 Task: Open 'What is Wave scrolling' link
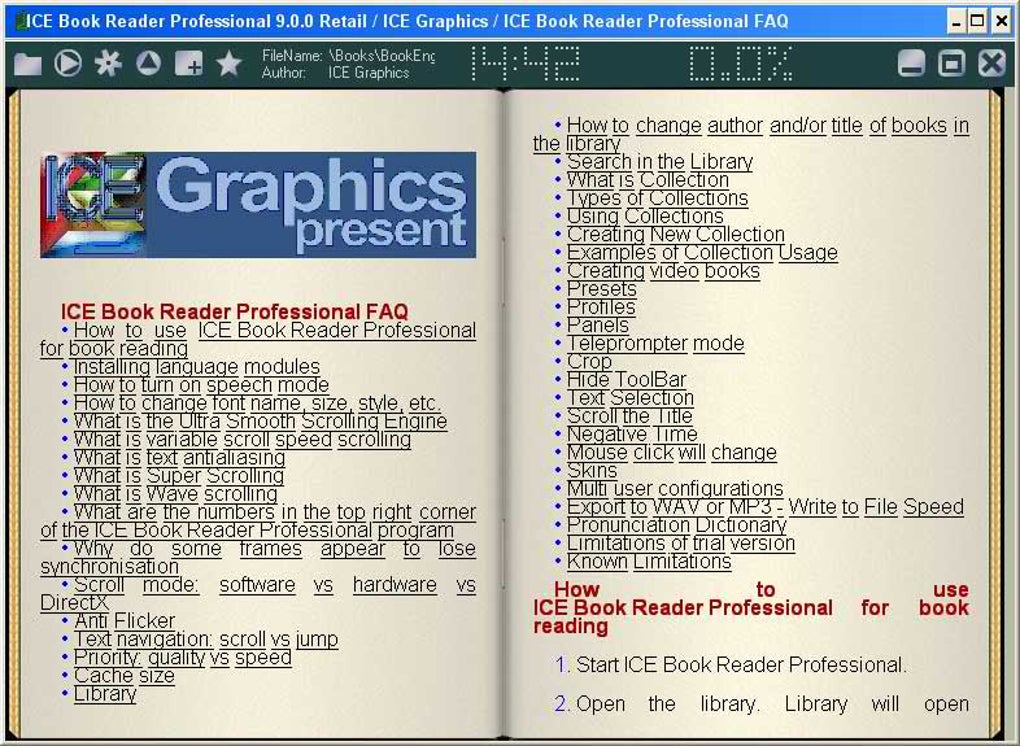pyautogui.click(x=176, y=494)
